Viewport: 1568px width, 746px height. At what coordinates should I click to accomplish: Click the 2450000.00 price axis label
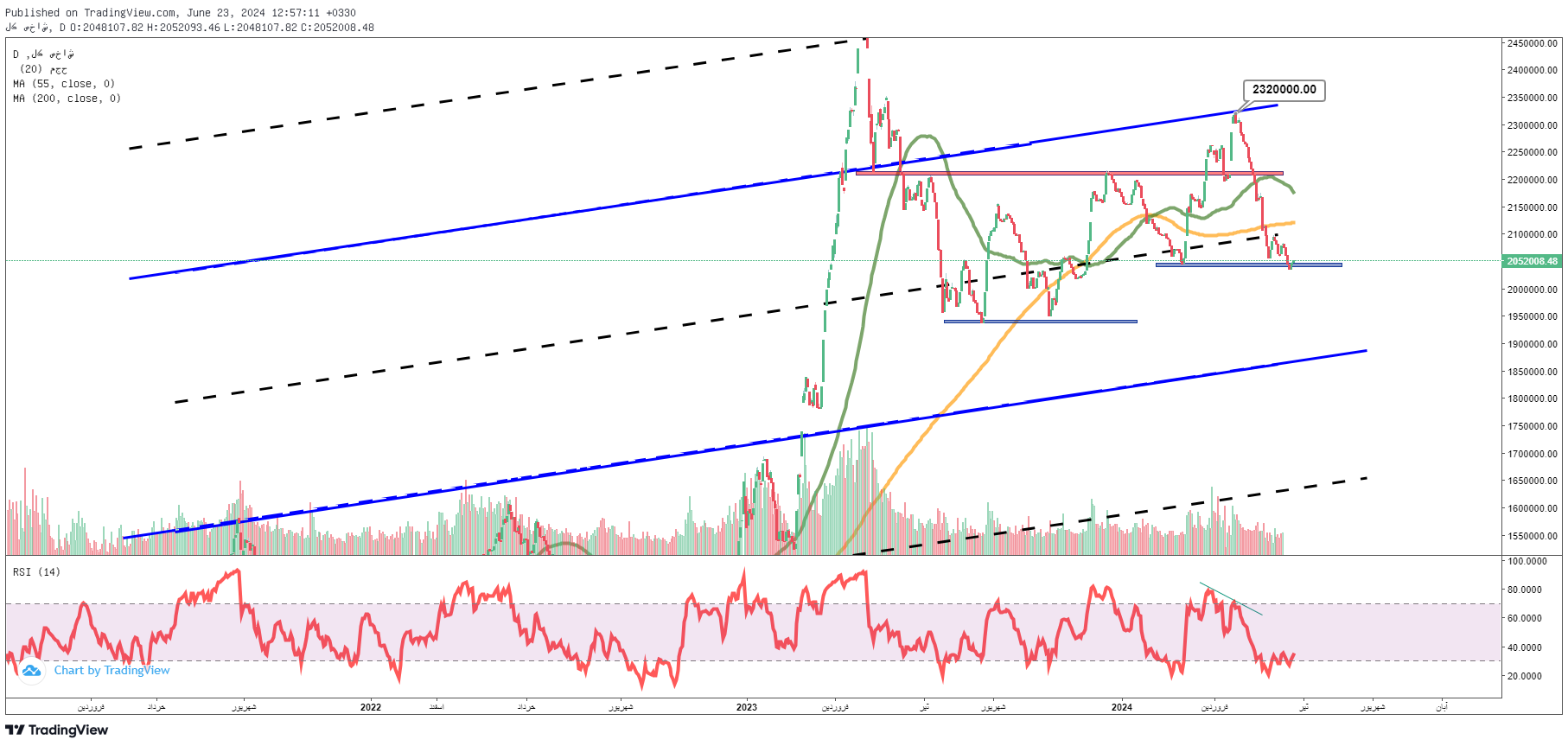[1533, 43]
